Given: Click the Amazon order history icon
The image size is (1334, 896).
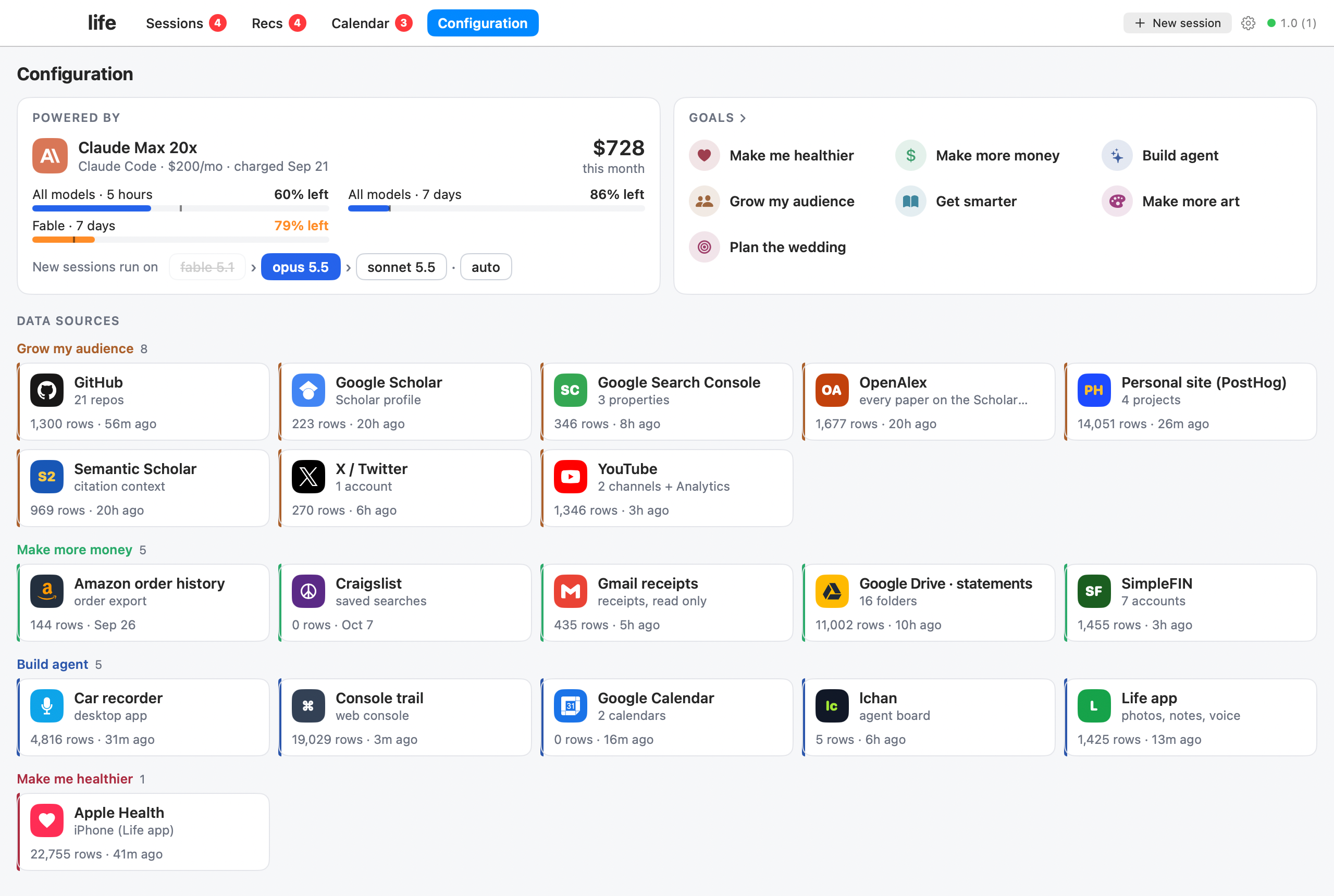Looking at the screenshot, I should (x=47, y=591).
